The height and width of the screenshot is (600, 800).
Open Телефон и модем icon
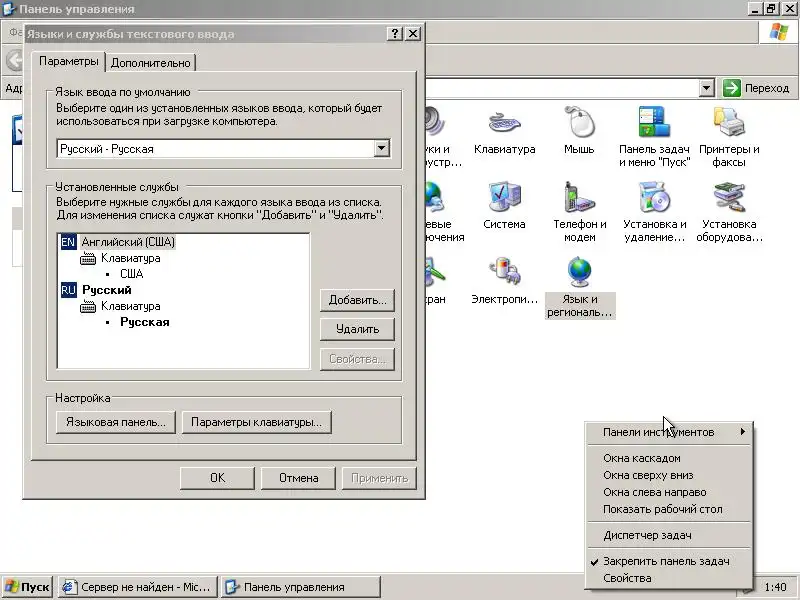[580, 211]
